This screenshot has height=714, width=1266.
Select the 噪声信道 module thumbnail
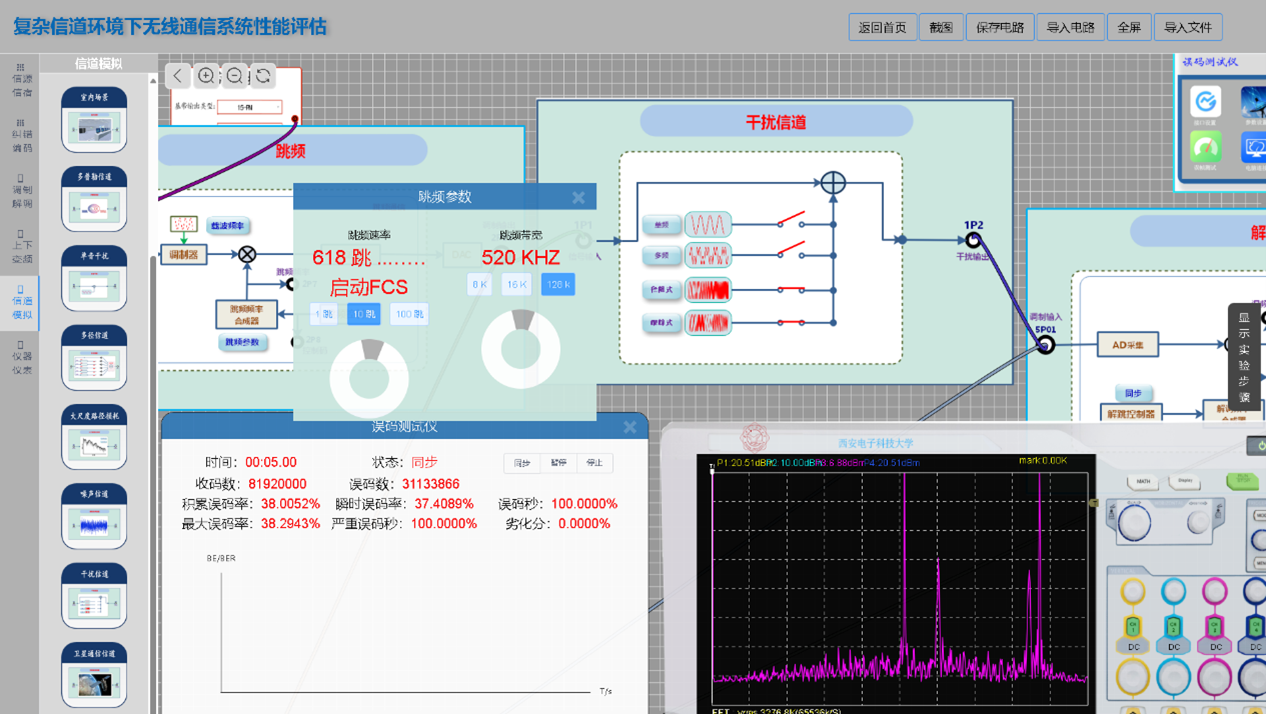94,517
